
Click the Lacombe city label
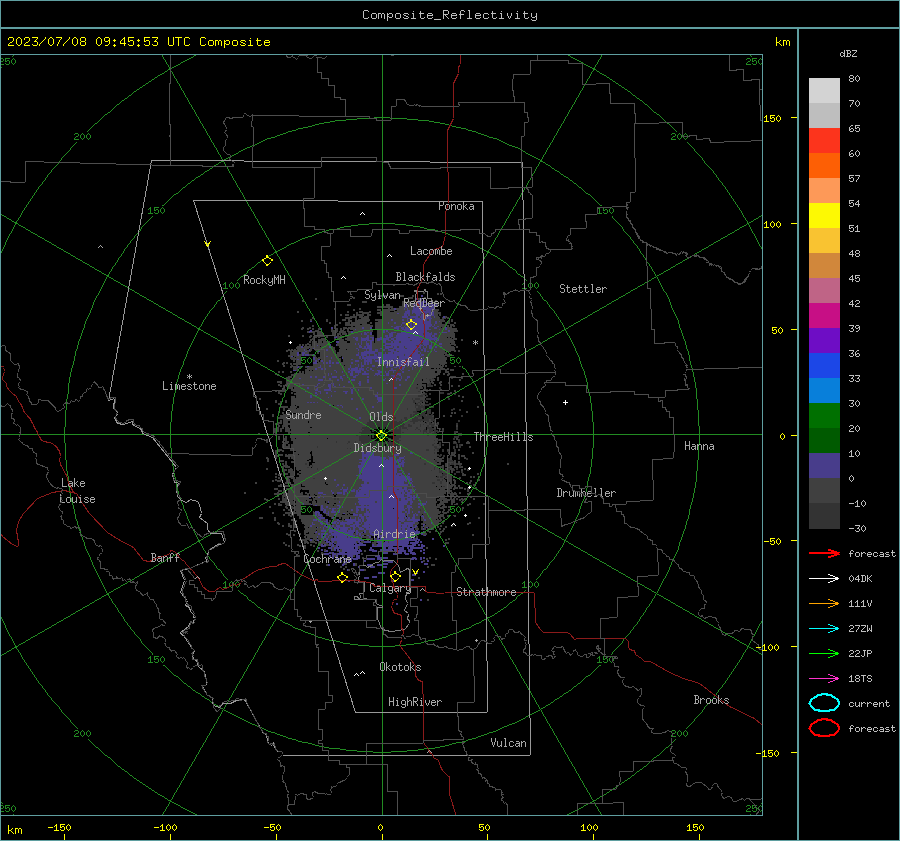click(431, 251)
